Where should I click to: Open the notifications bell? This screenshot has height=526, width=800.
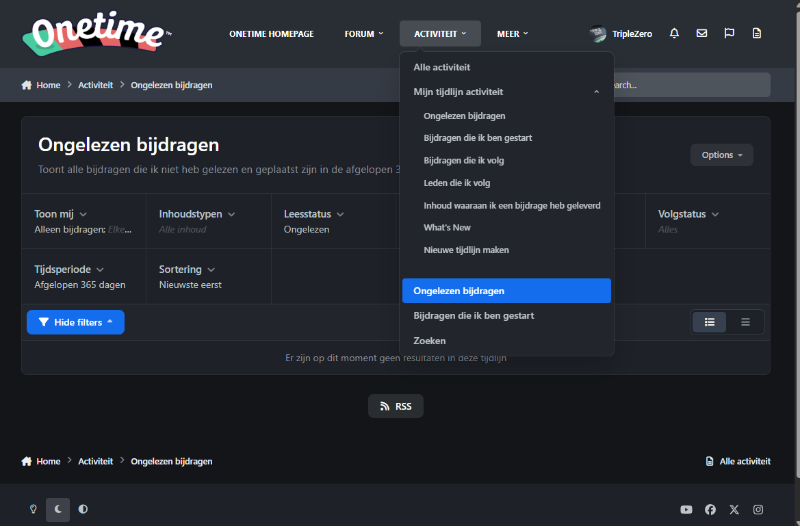point(674,34)
